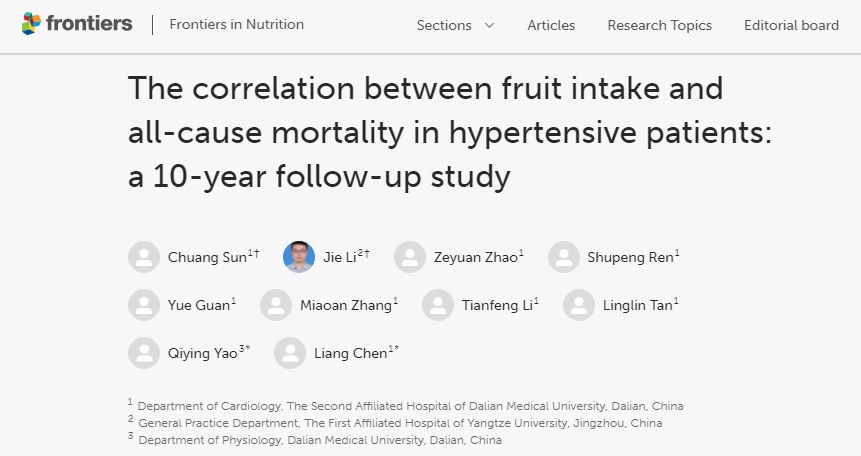Viewport: 861px width, 456px height.
Task: Open Chuang Sun's avatar icon
Action: 144,257
